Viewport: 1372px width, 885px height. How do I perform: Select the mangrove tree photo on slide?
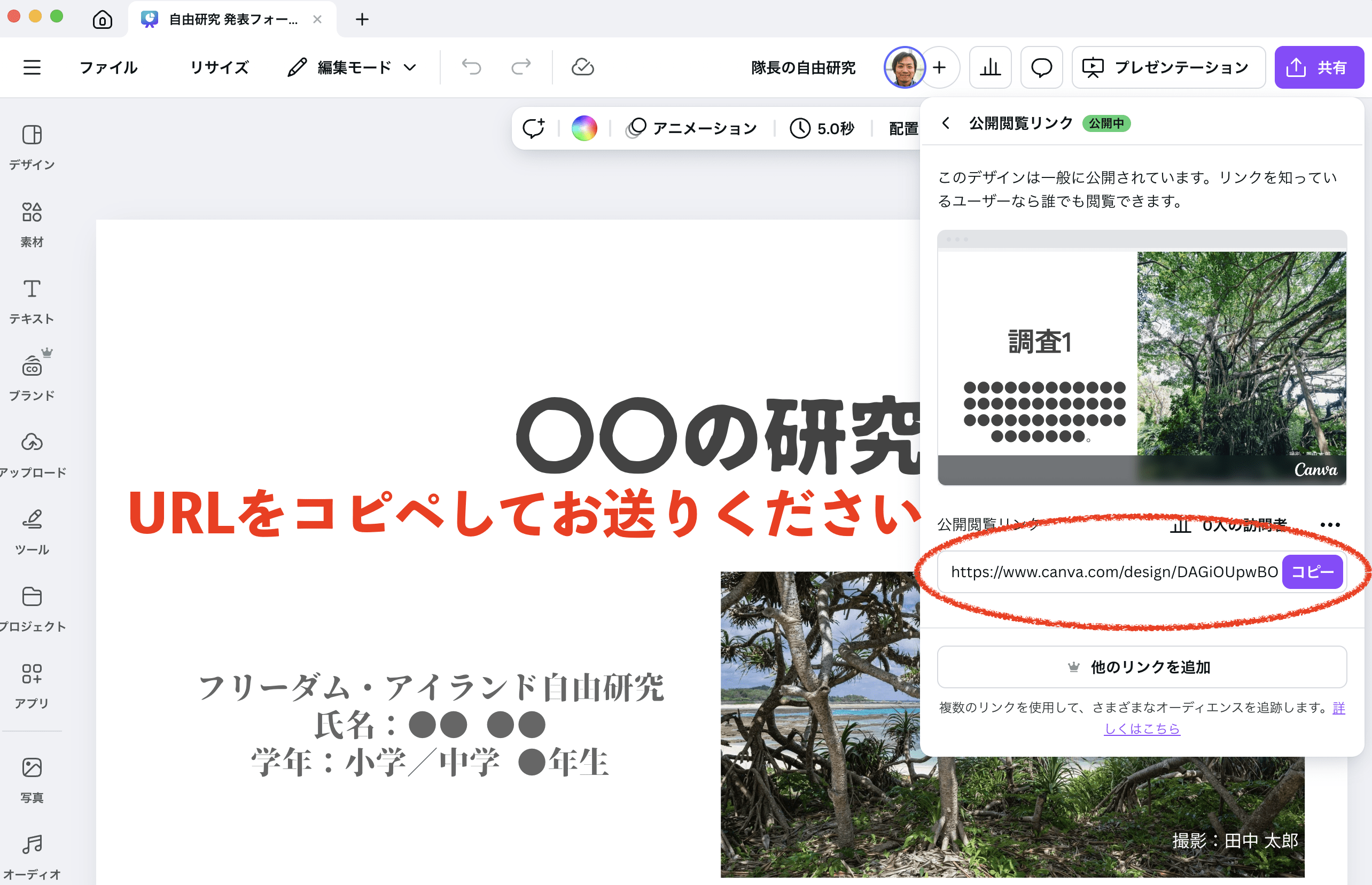(x=1012, y=724)
